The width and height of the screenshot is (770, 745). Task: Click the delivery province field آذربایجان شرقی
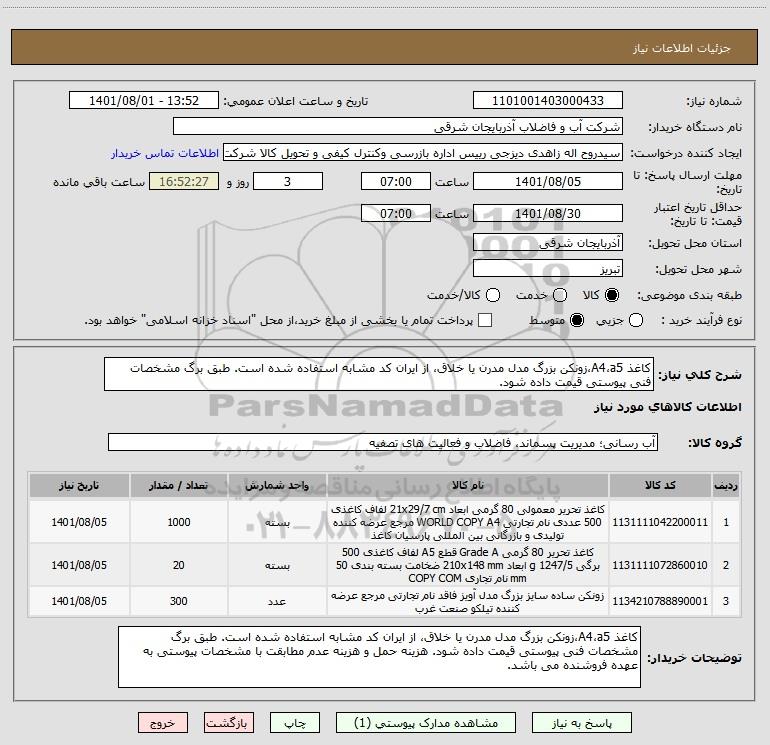[548, 242]
